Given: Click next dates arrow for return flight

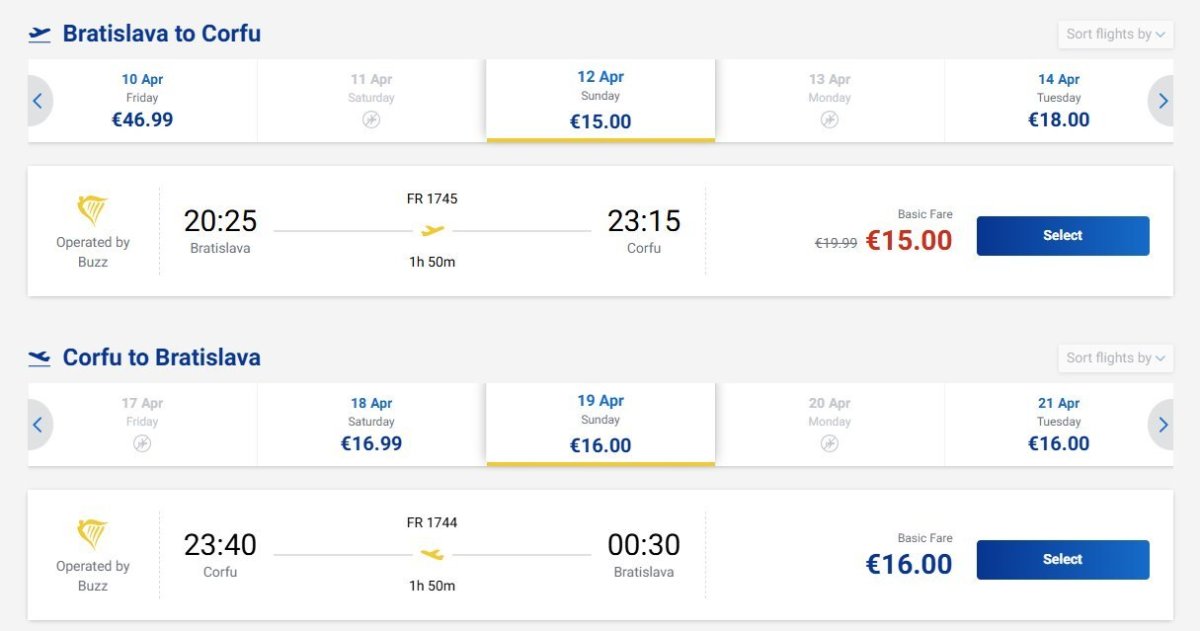Looking at the screenshot, I should tap(1162, 424).
